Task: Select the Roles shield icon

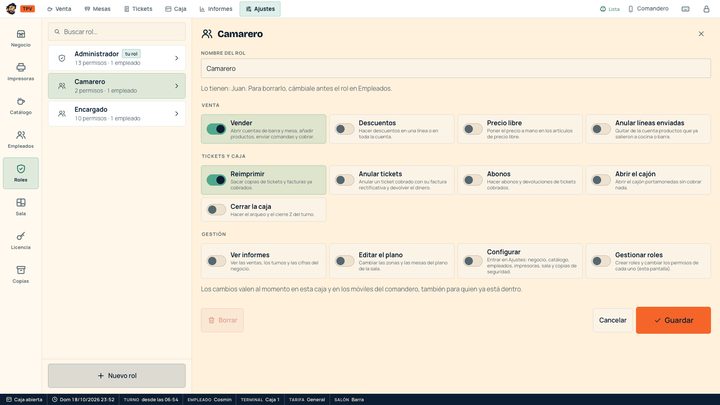Action: point(21,169)
